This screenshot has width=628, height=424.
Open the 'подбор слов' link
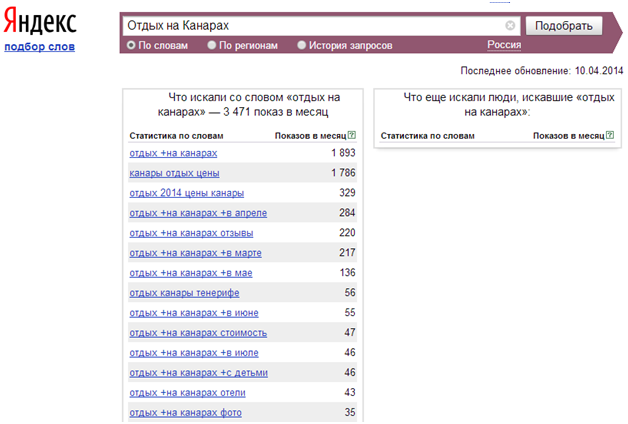39,46
